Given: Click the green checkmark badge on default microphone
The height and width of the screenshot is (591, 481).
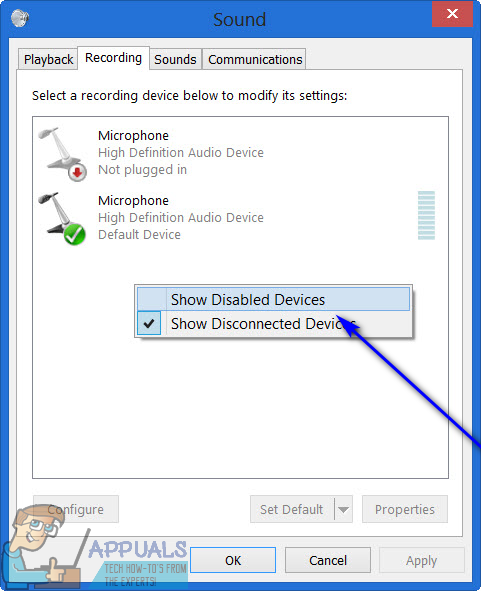Looking at the screenshot, I should (x=75, y=234).
